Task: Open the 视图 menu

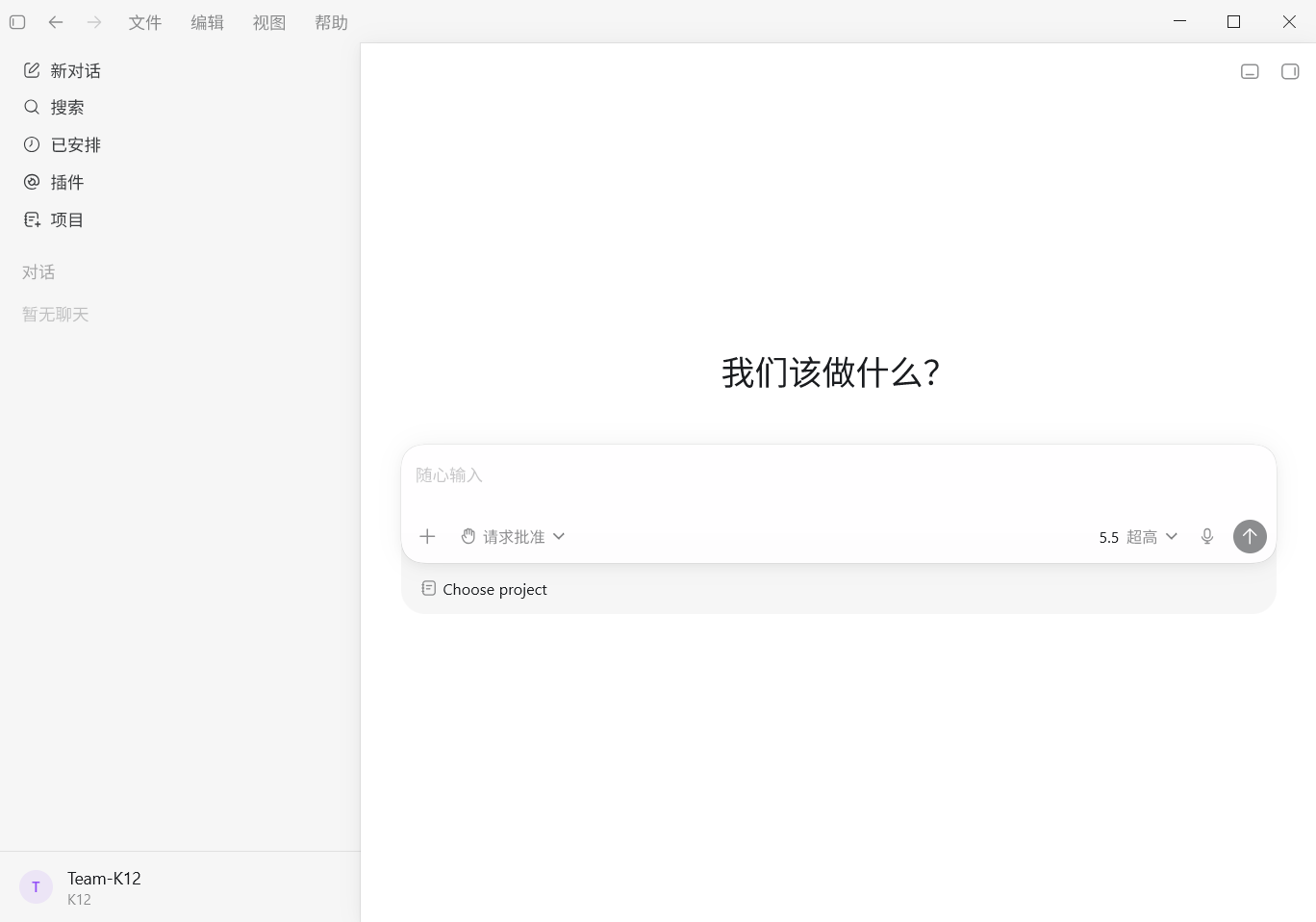Action: [269, 22]
